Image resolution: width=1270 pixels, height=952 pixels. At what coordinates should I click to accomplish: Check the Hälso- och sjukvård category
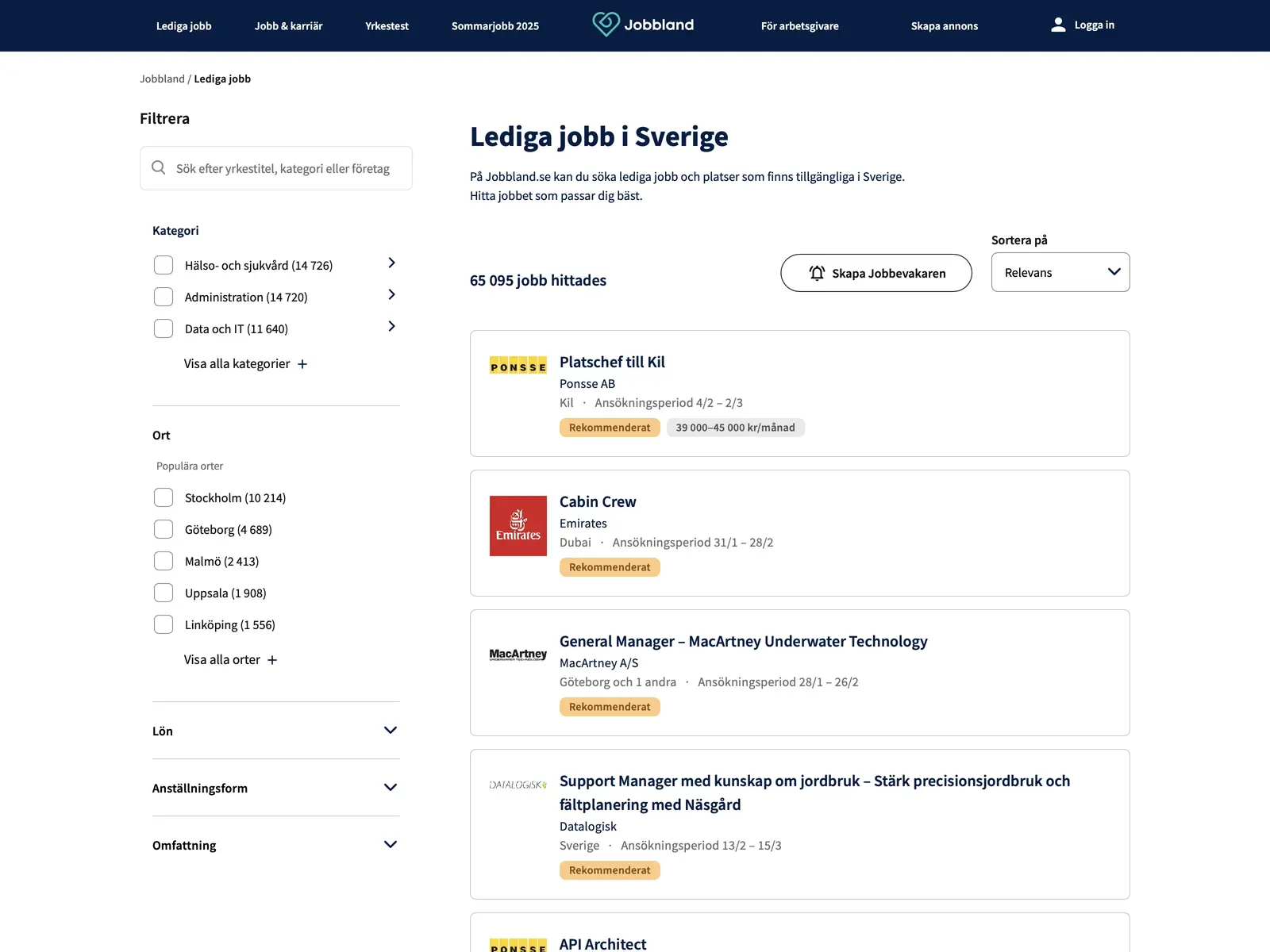pos(164,265)
